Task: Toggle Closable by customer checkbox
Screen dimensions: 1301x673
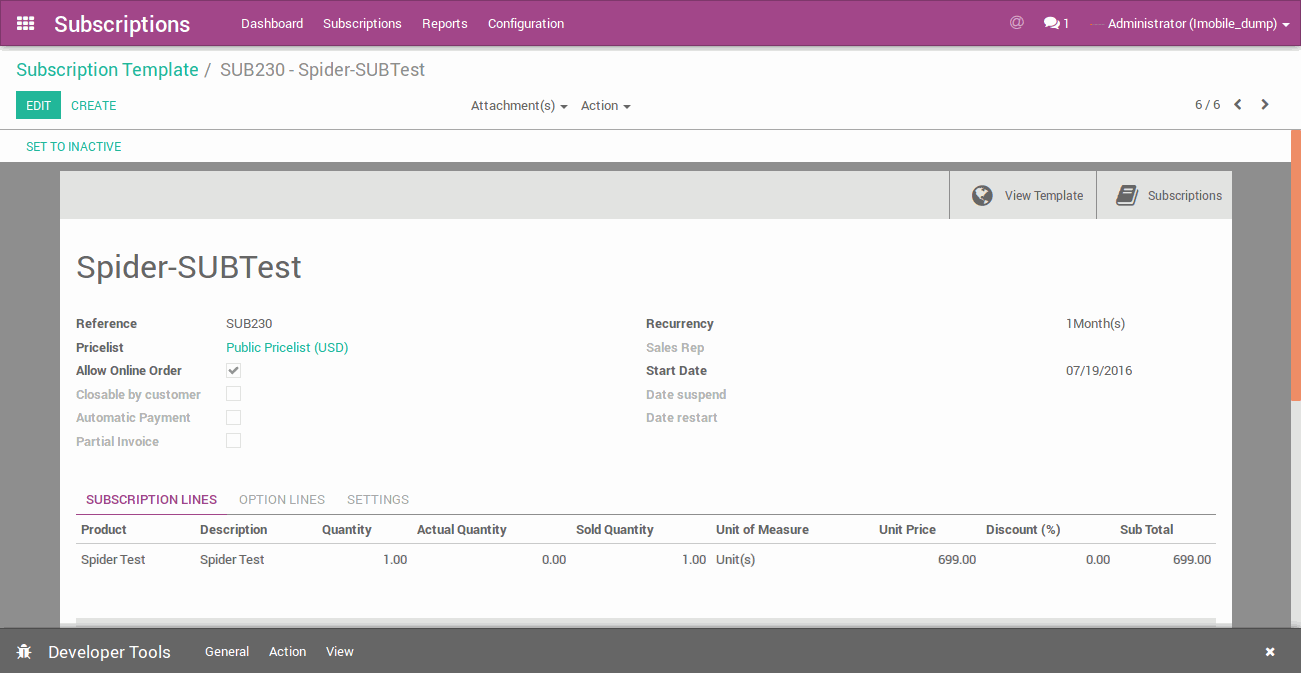Action: 233,394
